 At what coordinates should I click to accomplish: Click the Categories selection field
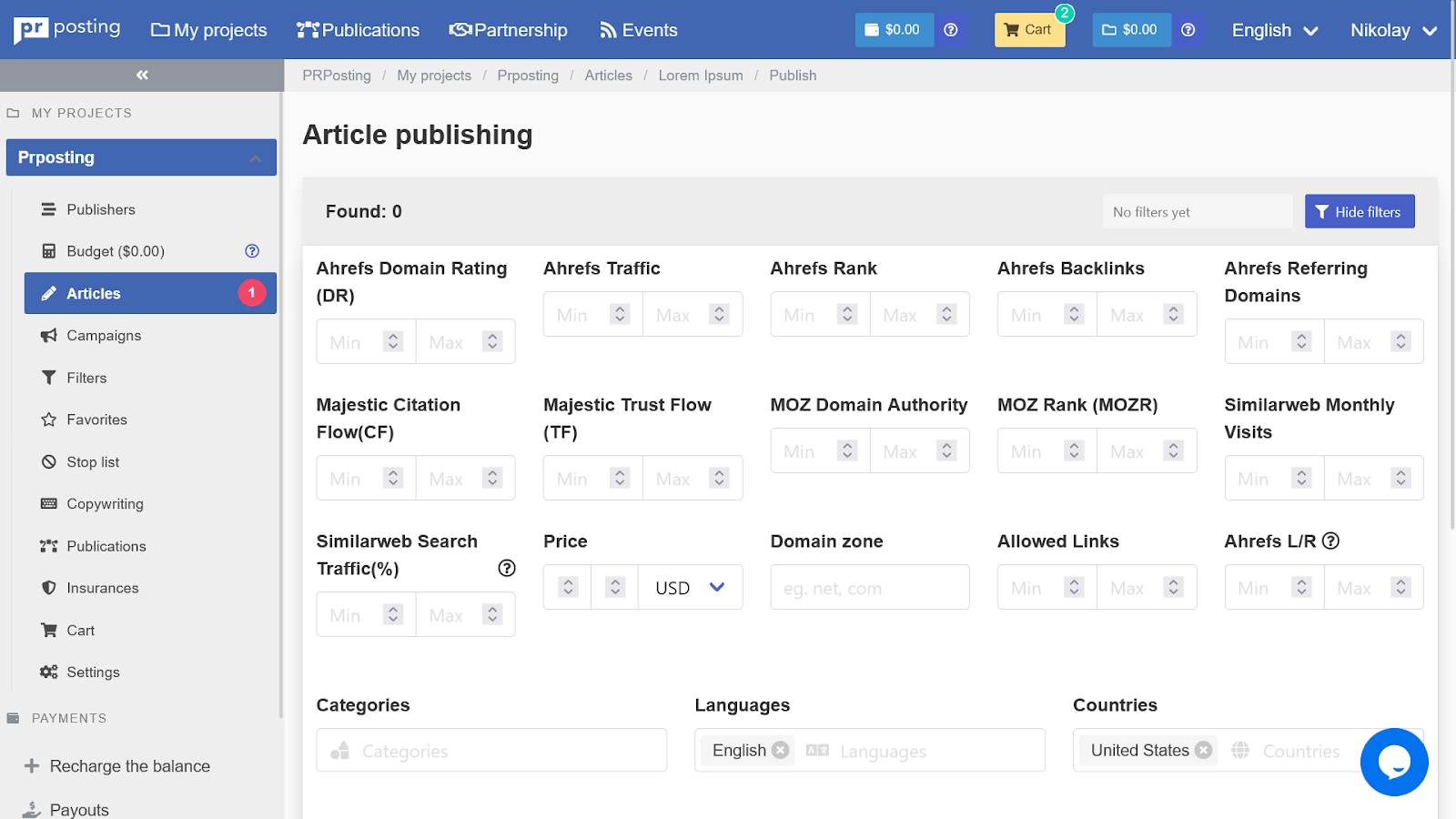point(491,751)
